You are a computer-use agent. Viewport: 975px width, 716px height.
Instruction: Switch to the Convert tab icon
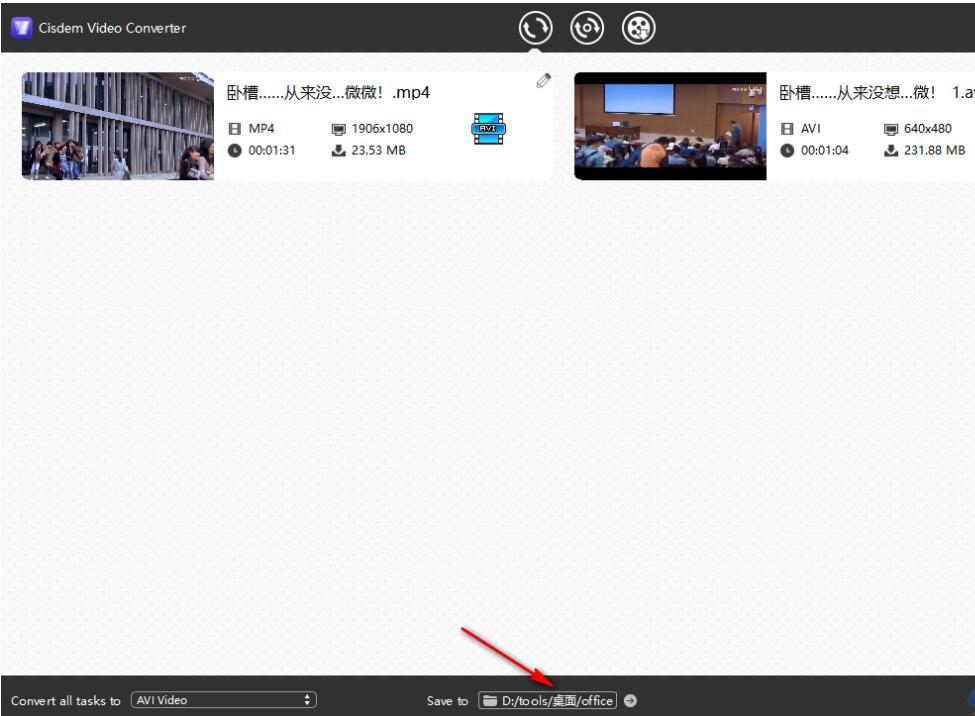535,28
